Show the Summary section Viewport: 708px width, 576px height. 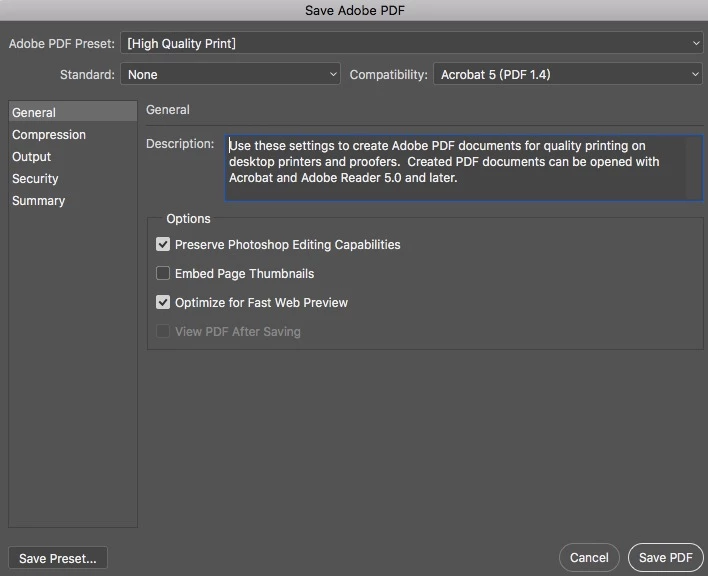[x=73, y=200]
